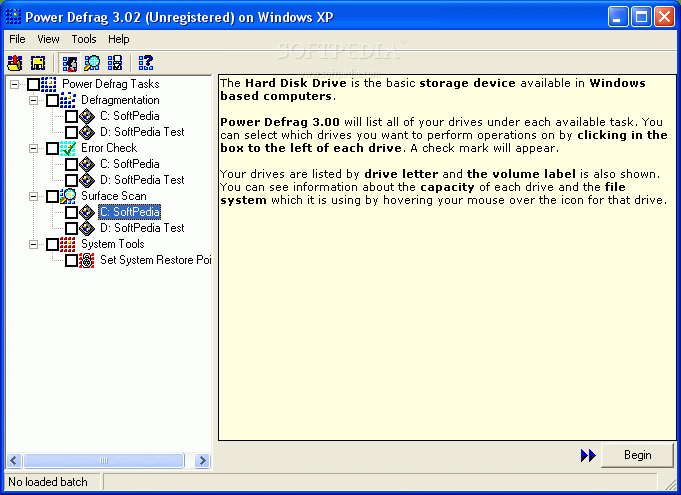This screenshot has height=495, width=681.
Task: Check Surface Scan box for C: SoftPedia
Action: 72,212
